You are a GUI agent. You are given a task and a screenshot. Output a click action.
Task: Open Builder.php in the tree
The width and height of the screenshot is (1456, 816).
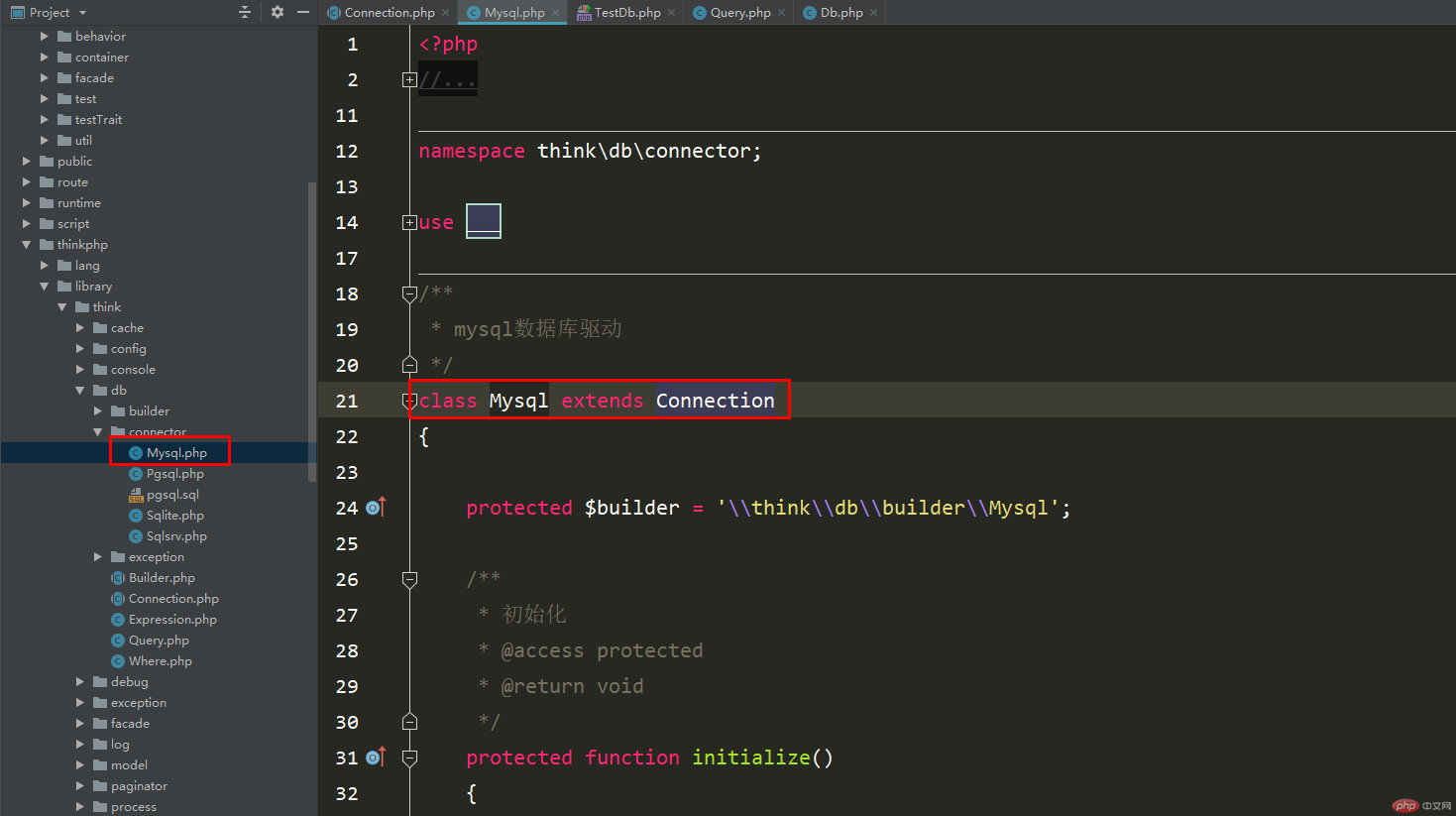tap(162, 578)
